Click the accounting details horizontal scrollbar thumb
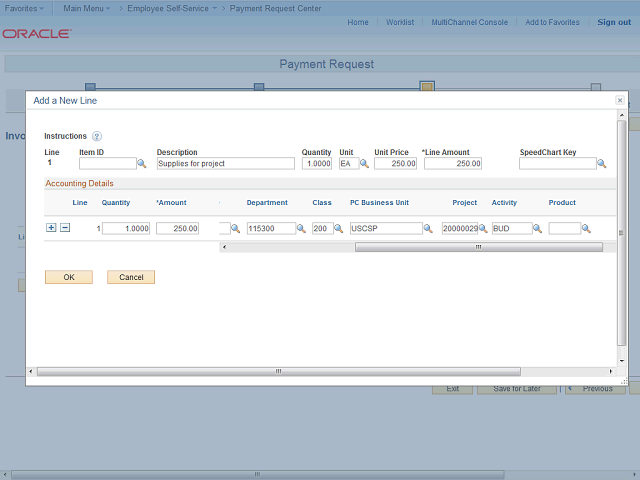This screenshot has width=640, height=480. [x=477, y=247]
